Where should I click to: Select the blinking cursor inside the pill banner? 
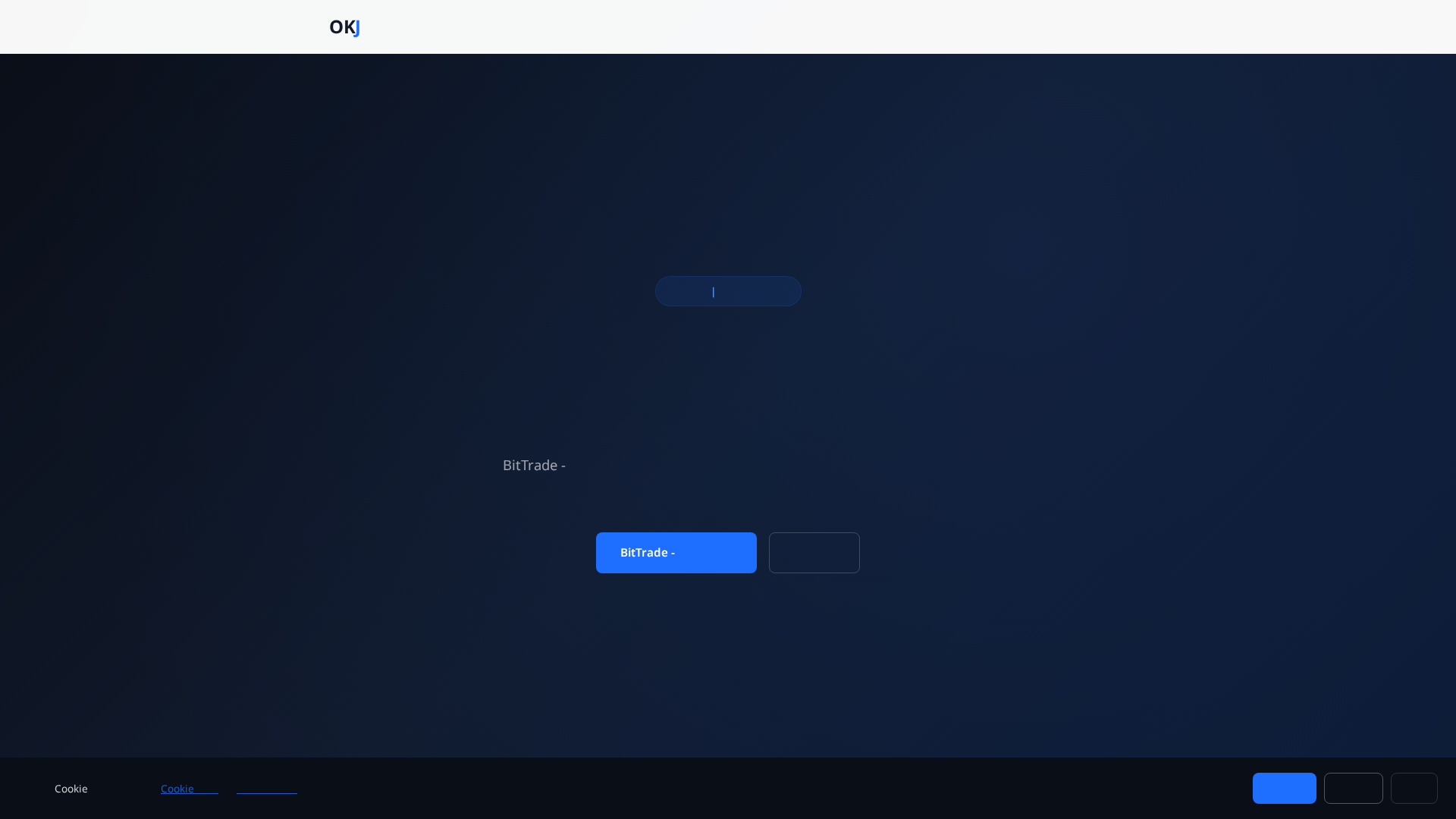[714, 291]
